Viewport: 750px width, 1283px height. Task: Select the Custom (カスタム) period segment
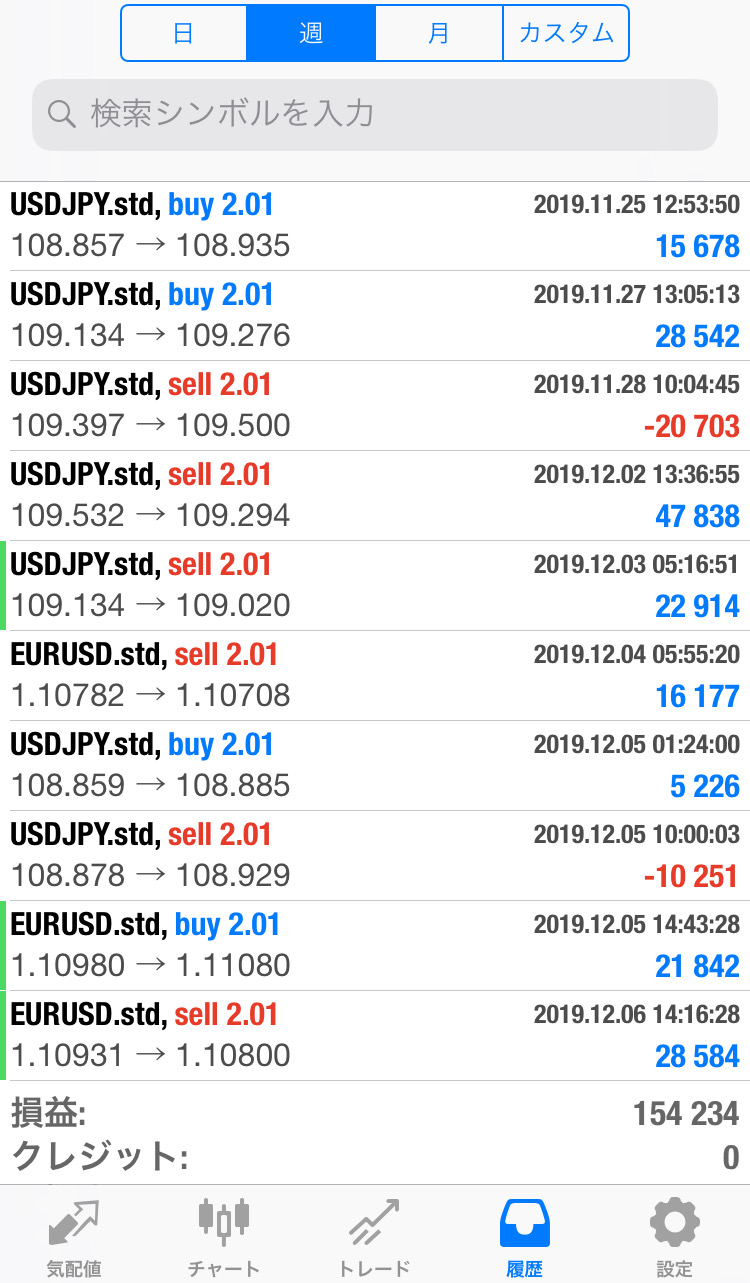pos(566,33)
